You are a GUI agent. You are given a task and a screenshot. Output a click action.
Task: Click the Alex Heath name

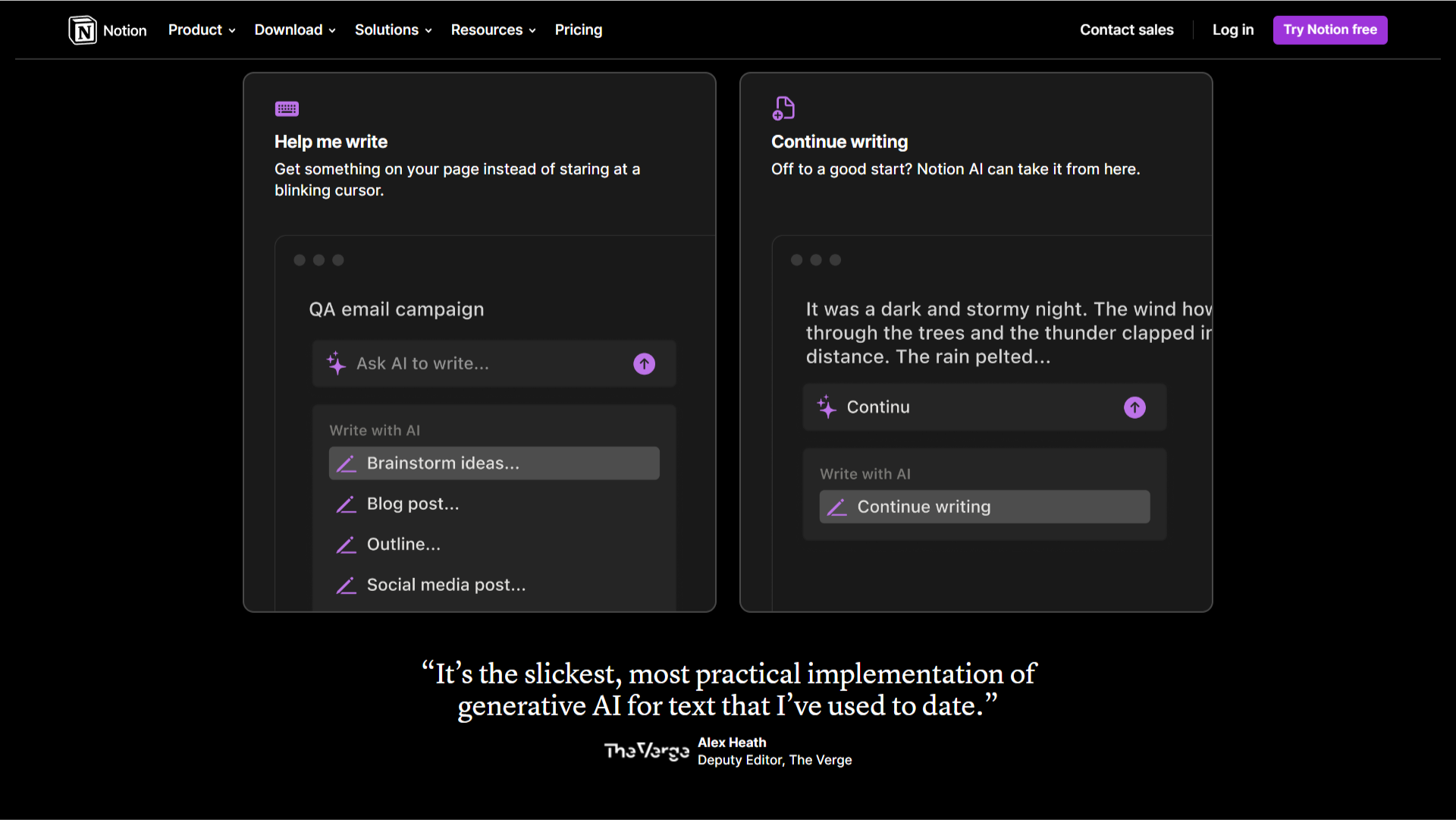point(732,743)
